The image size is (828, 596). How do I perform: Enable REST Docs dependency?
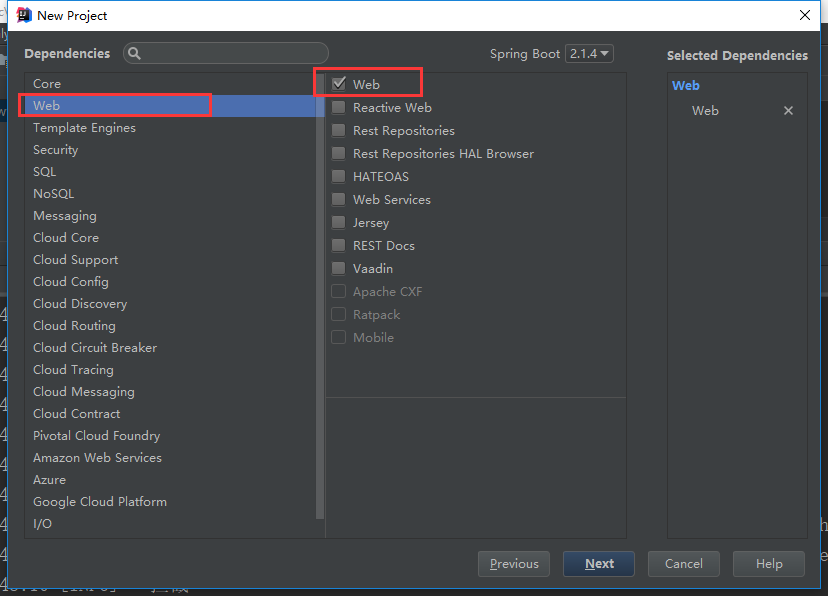[338, 245]
